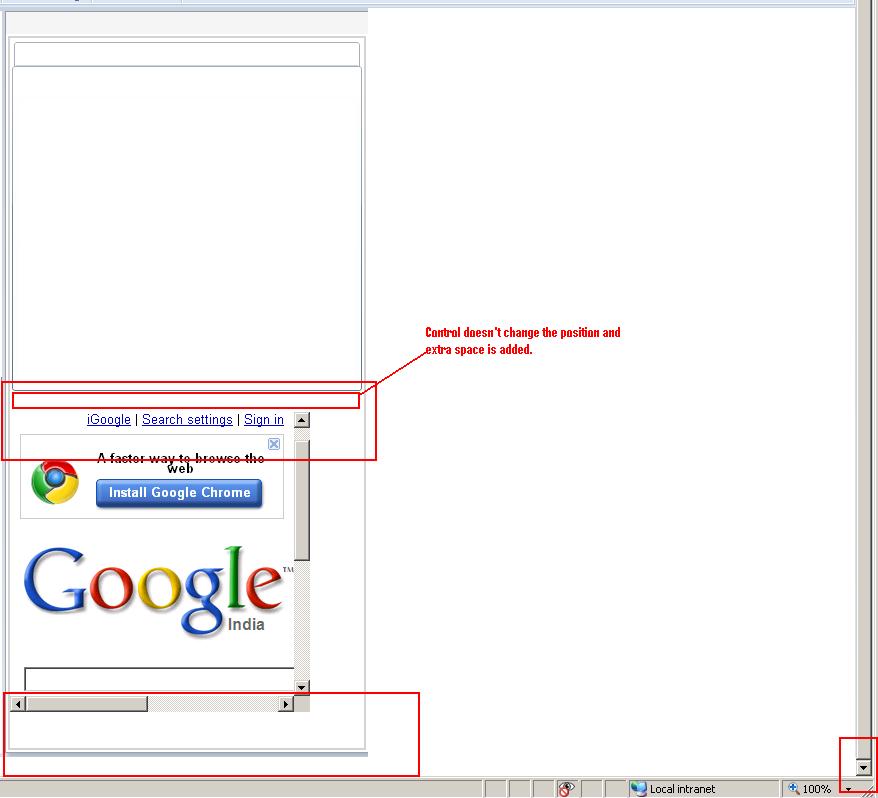
Task: Click the inner vertical scrollbar thumb
Action: coord(302,500)
